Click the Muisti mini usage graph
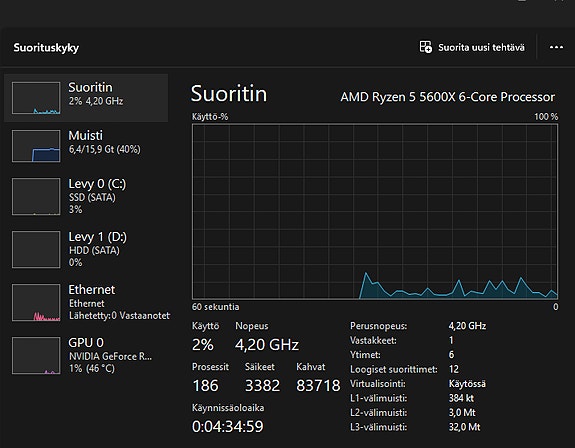 (x=36, y=146)
